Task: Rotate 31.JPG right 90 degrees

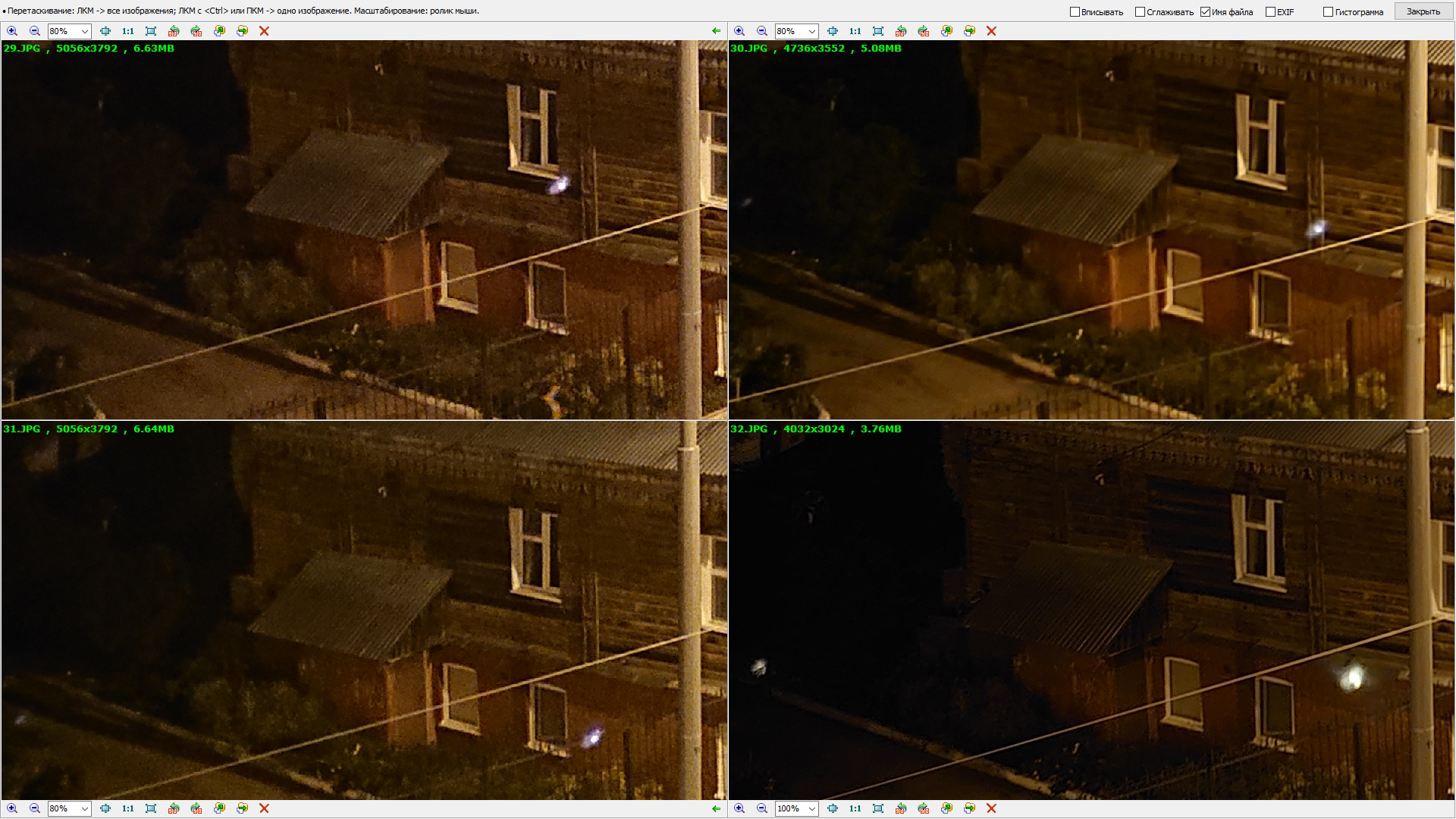Action: pyautogui.click(x=196, y=808)
